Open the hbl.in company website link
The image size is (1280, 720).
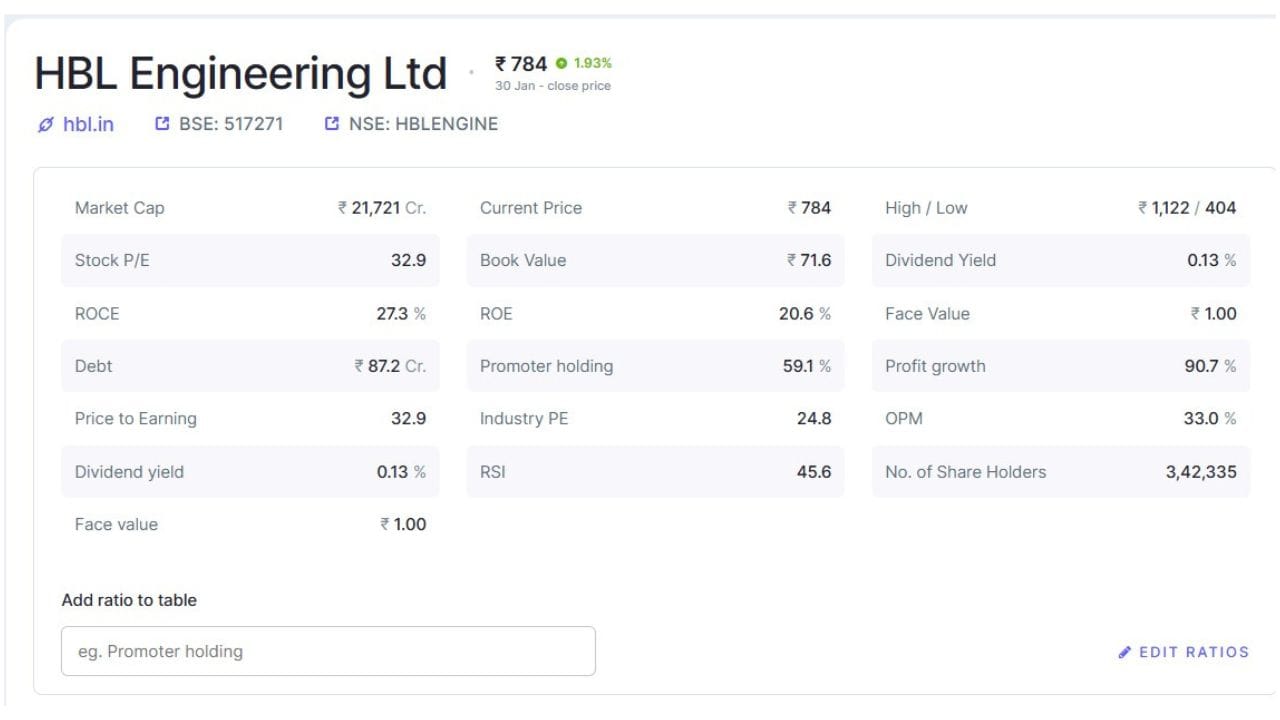(86, 124)
